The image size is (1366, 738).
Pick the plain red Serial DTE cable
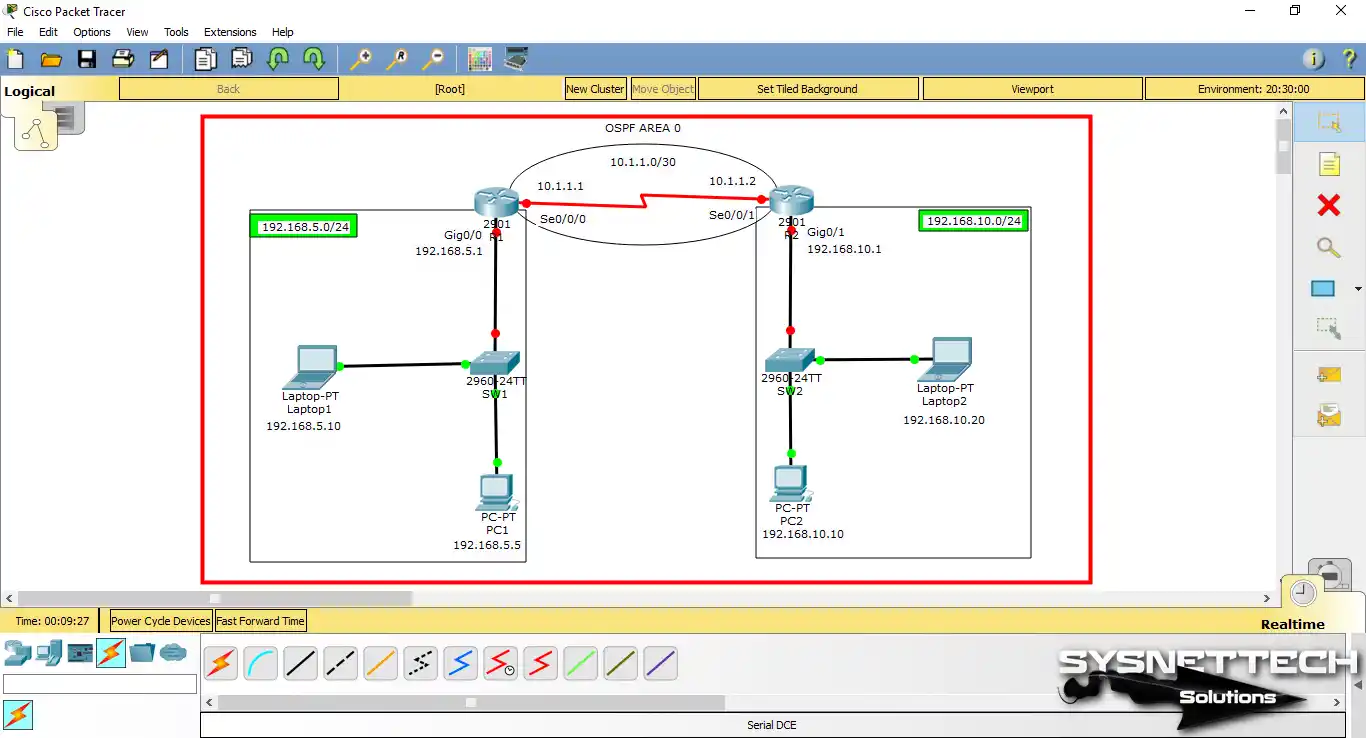tap(540, 663)
